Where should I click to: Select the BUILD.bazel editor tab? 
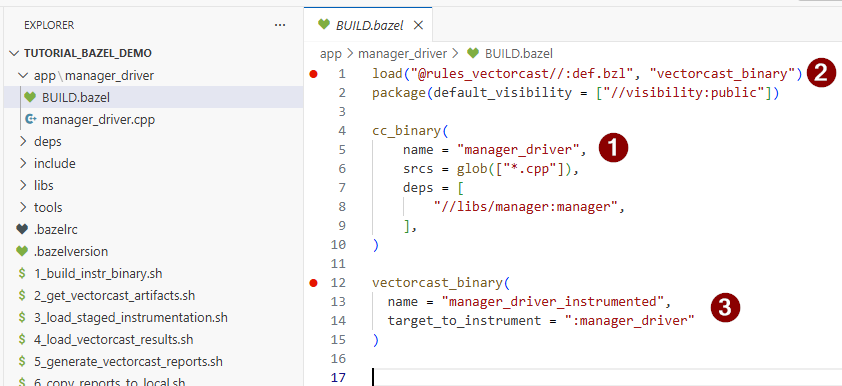coord(368,25)
